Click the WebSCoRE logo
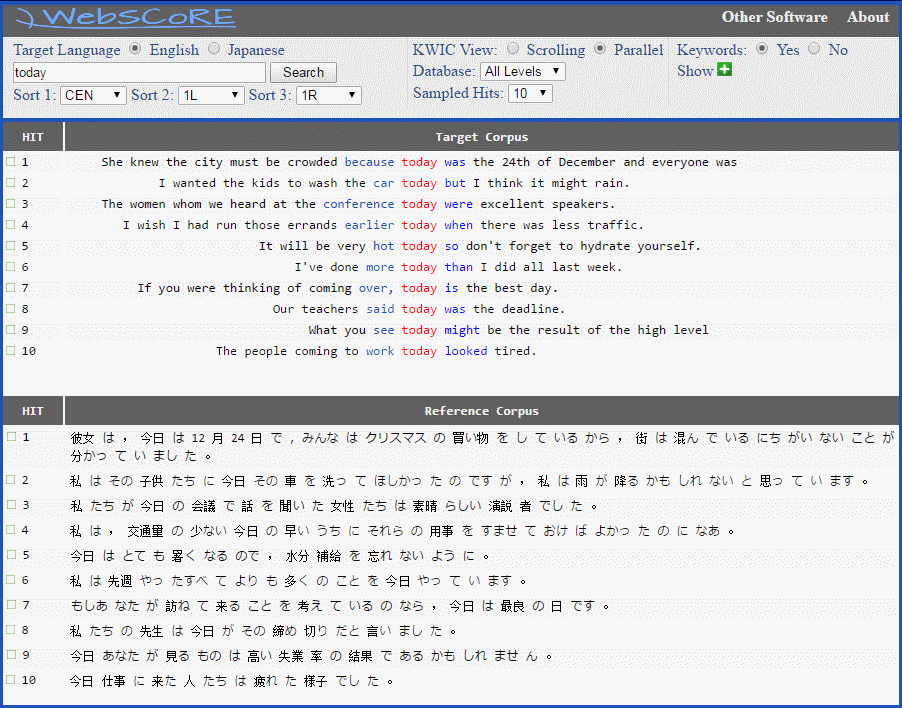 coord(126,17)
